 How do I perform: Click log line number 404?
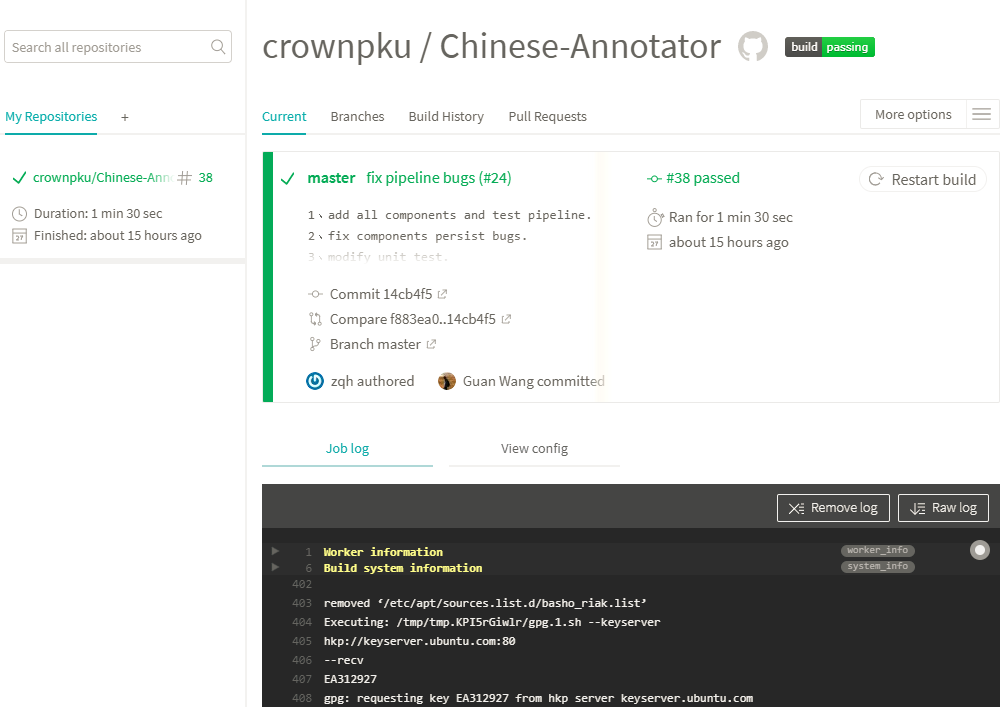point(302,622)
